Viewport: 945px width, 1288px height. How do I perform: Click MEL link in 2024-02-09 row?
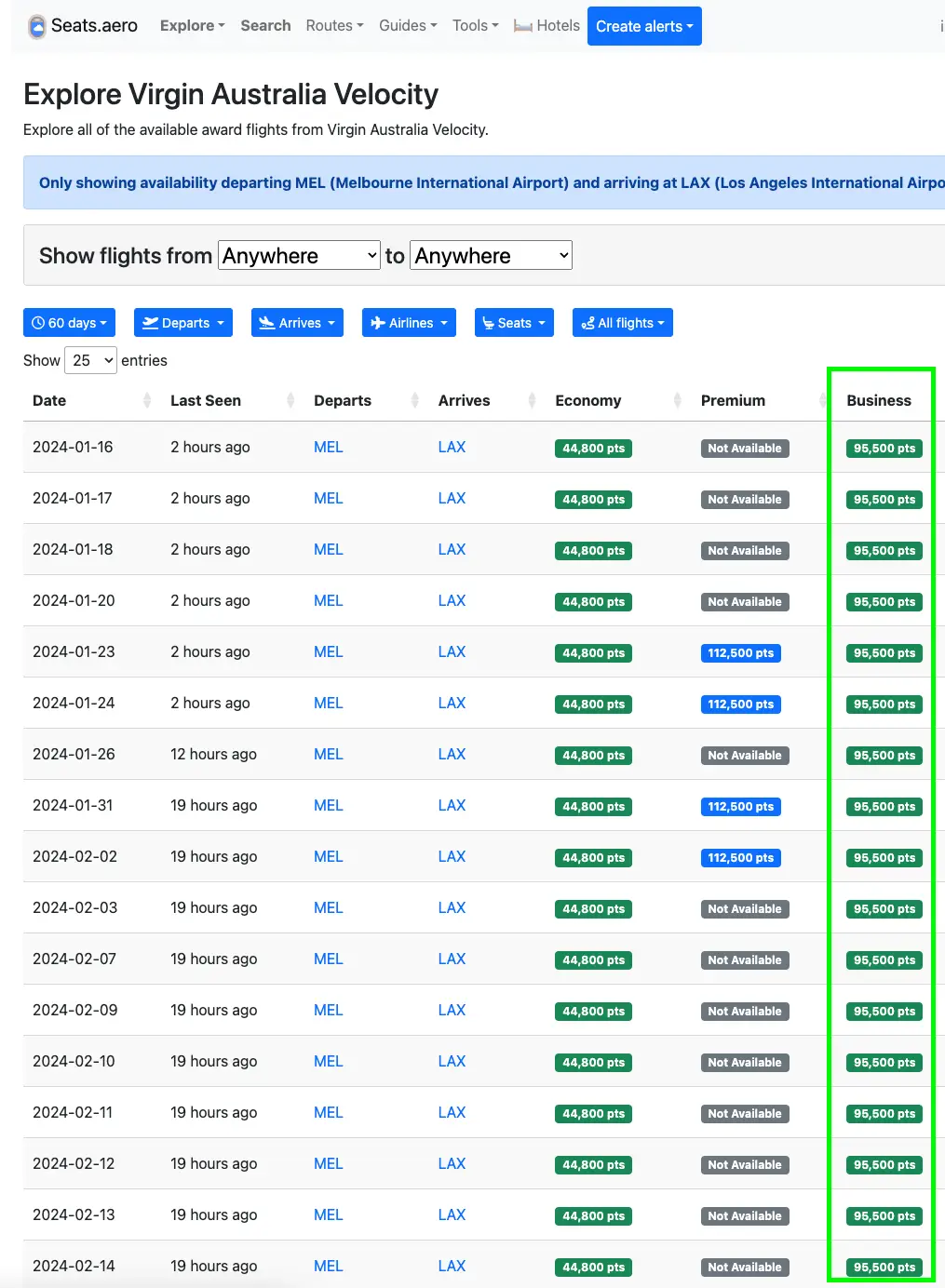coord(328,1010)
